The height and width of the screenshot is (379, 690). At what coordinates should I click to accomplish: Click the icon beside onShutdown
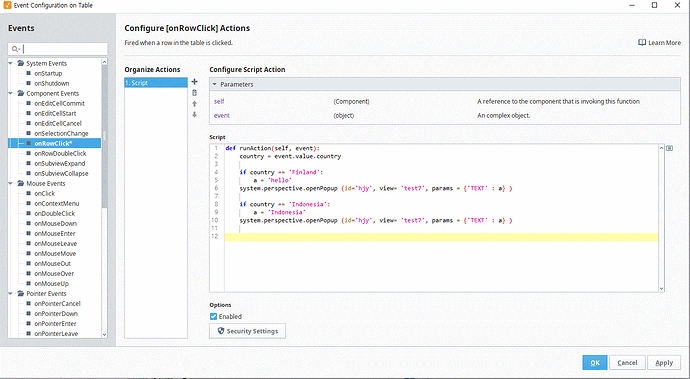coord(29,83)
